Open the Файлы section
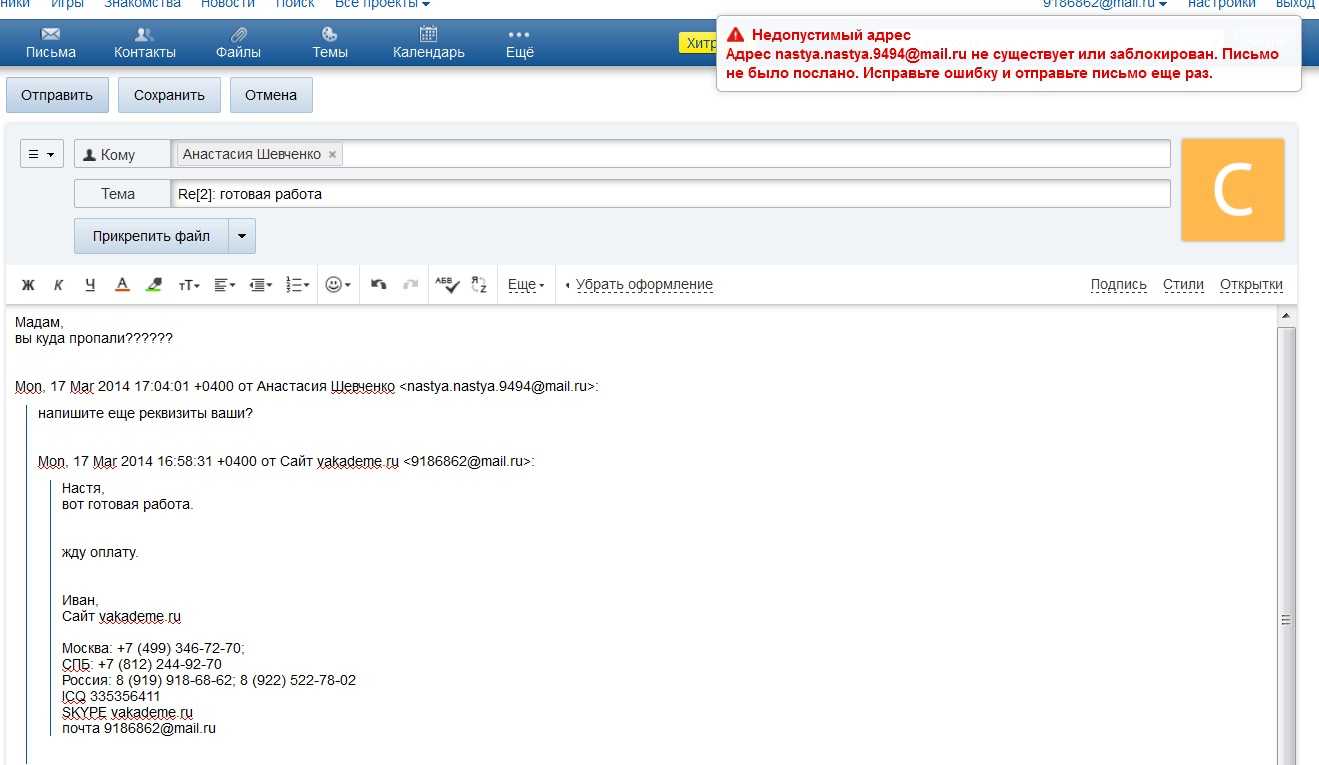The width and height of the screenshot is (1319, 765). (x=238, y=43)
